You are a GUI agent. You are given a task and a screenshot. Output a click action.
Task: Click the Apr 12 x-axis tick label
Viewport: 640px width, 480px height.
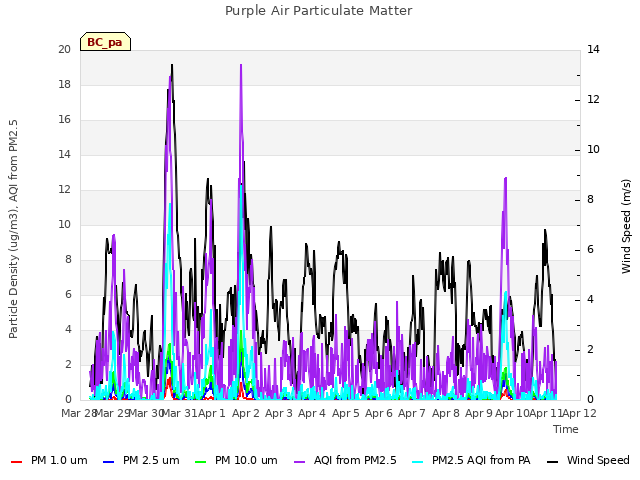[580, 413]
